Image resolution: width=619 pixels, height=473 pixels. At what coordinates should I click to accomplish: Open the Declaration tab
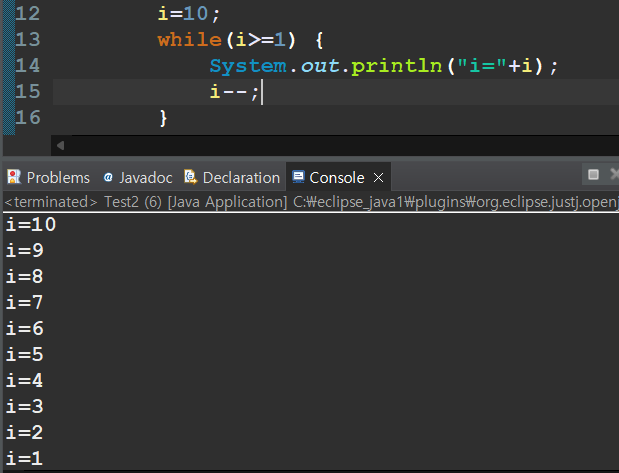point(232,178)
